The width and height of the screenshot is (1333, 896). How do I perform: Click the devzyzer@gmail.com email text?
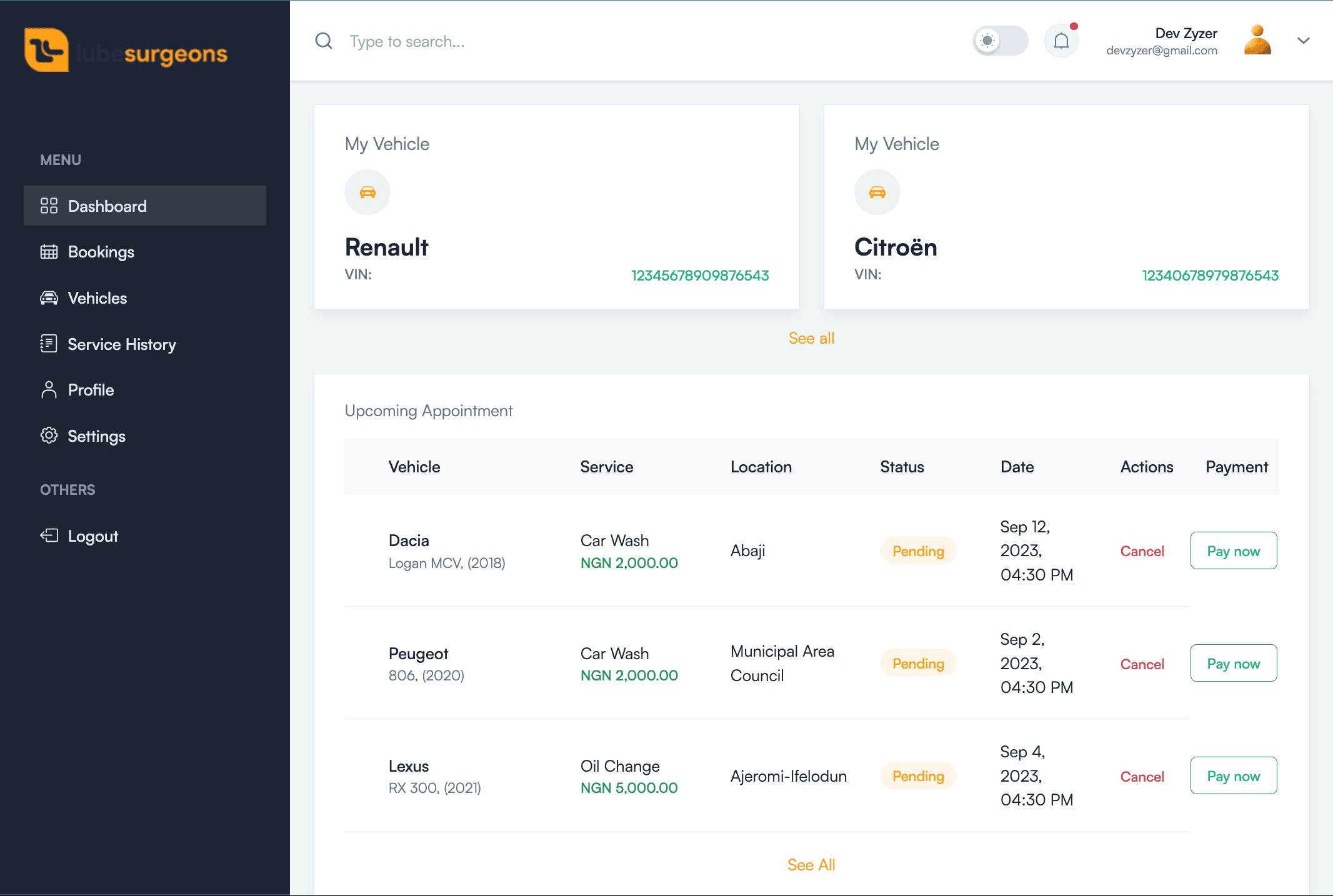click(1162, 51)
